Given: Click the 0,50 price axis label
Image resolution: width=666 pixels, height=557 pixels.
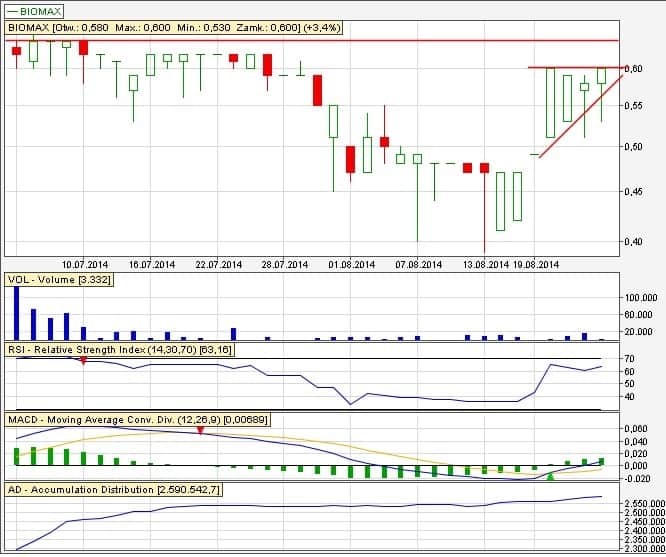Looking at the screenshot, I should click(636, 147).
